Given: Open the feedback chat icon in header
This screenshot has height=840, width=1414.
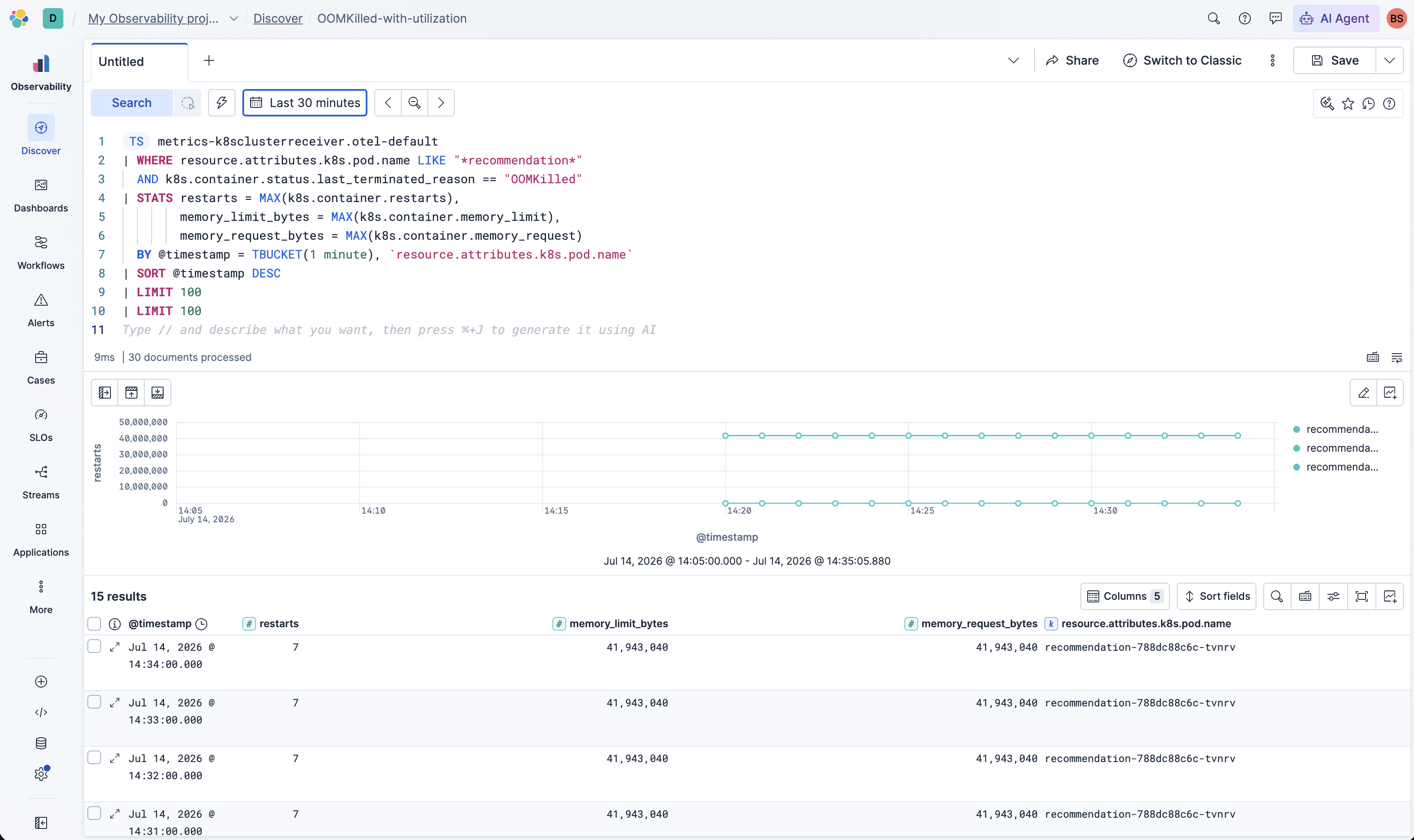Looking at the screenshot, I should click(x=1275, y=18).
